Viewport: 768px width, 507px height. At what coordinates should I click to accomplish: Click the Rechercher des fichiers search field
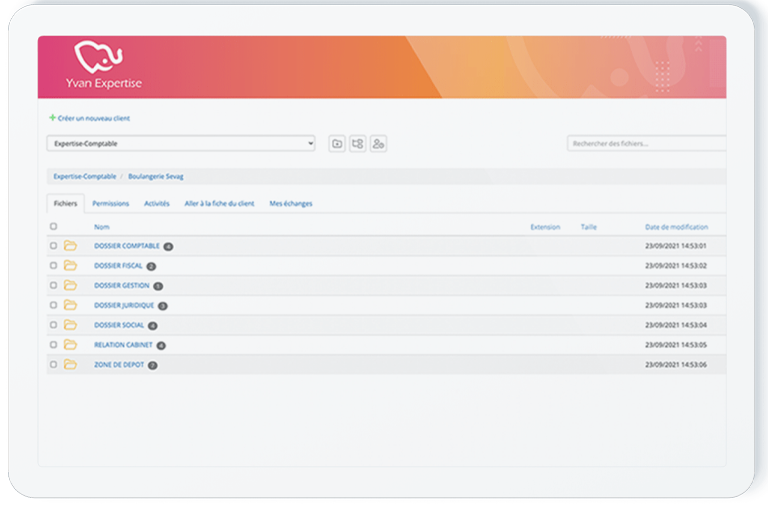pos(647,144)
